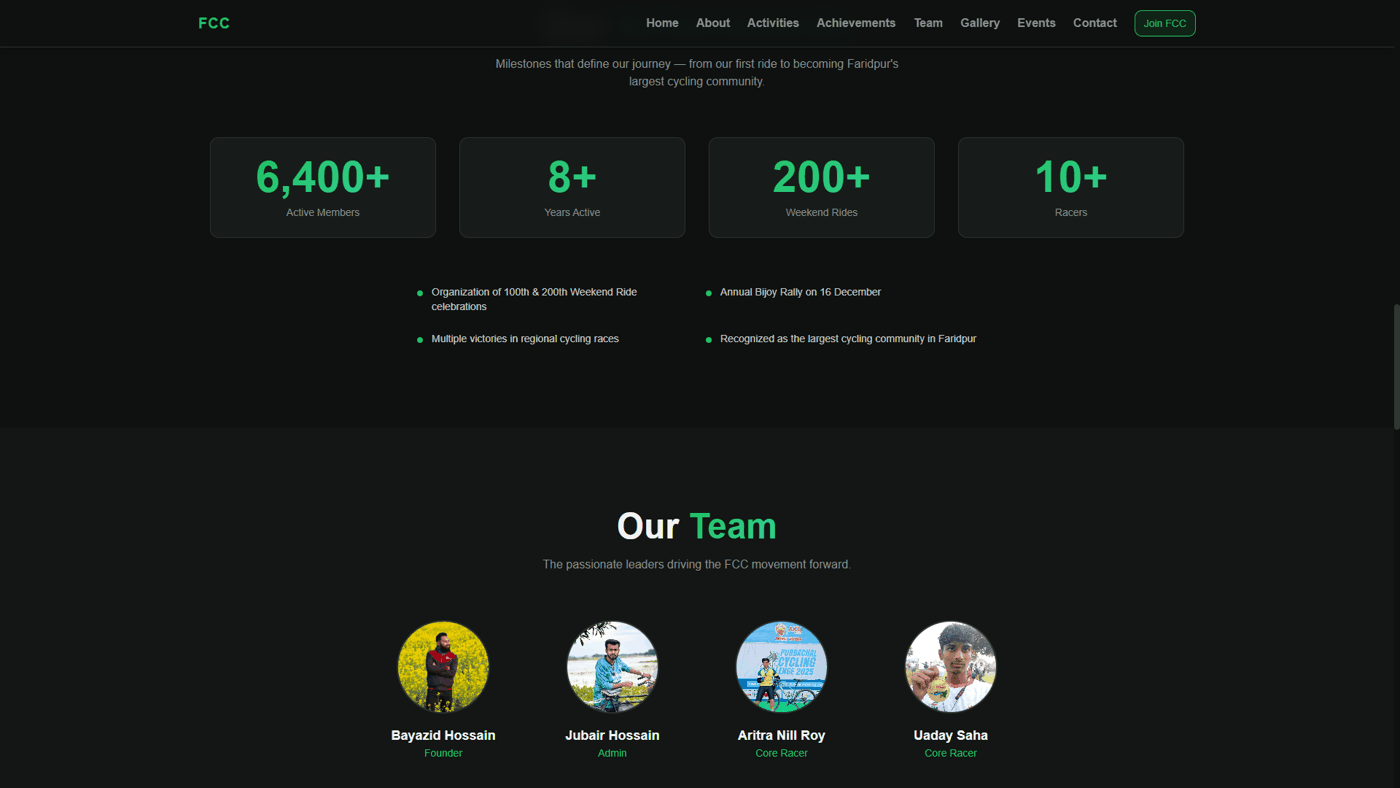Screen dimensions: 1400x788
Task: Click the 100th & 200th Weekend Ride text
Action: point(534,299)
